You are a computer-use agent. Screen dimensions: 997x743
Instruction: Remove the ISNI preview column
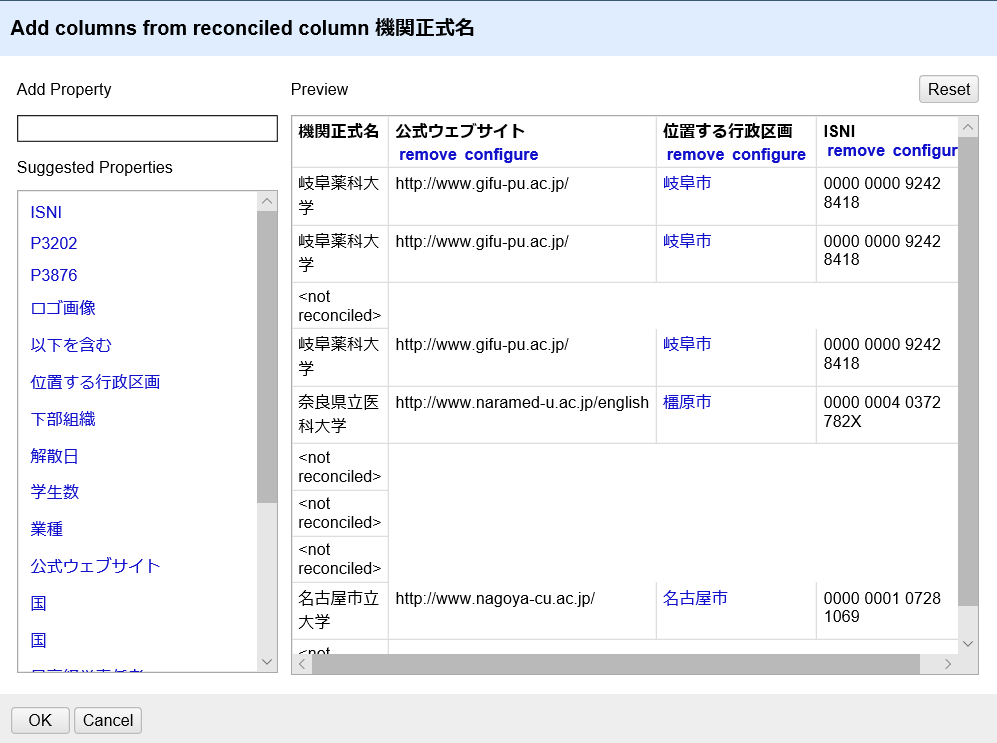(x=856, y=151)
